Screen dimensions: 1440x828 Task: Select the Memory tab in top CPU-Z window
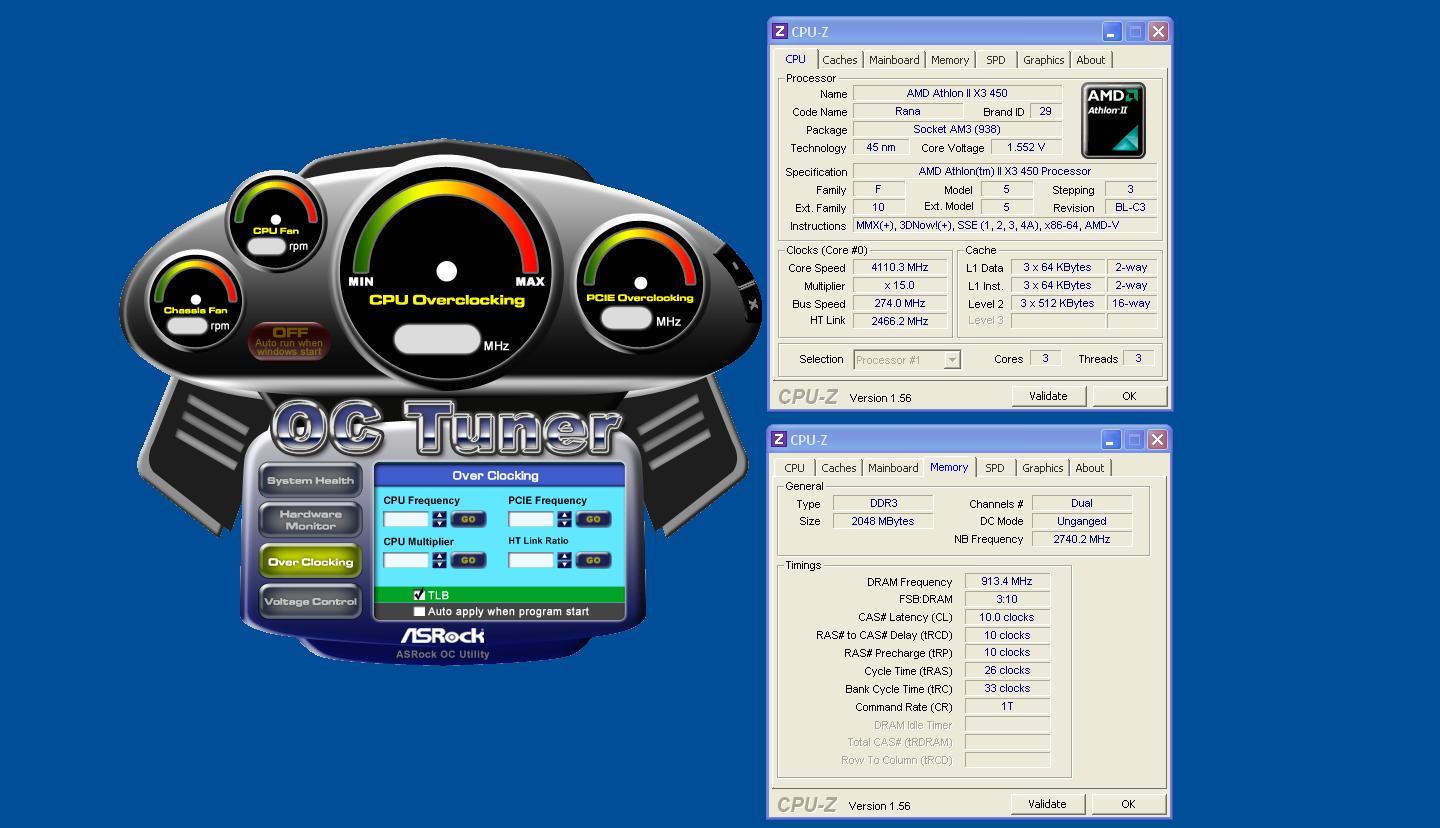950,60
